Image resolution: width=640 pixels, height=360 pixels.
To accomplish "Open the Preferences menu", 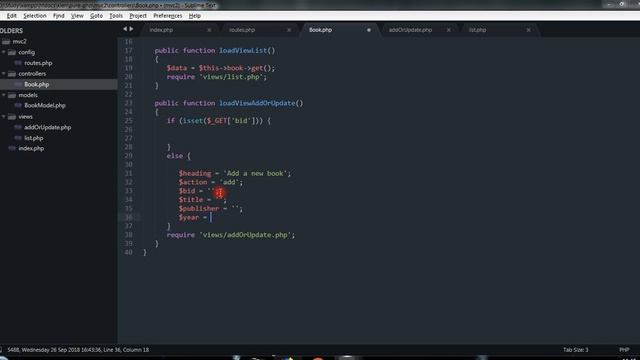I will pyautogui.click(x=167, y=16).
